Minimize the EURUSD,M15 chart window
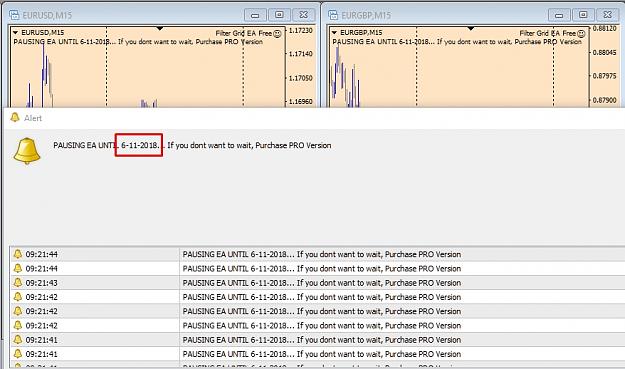625x369 pixels. (255, 15)
